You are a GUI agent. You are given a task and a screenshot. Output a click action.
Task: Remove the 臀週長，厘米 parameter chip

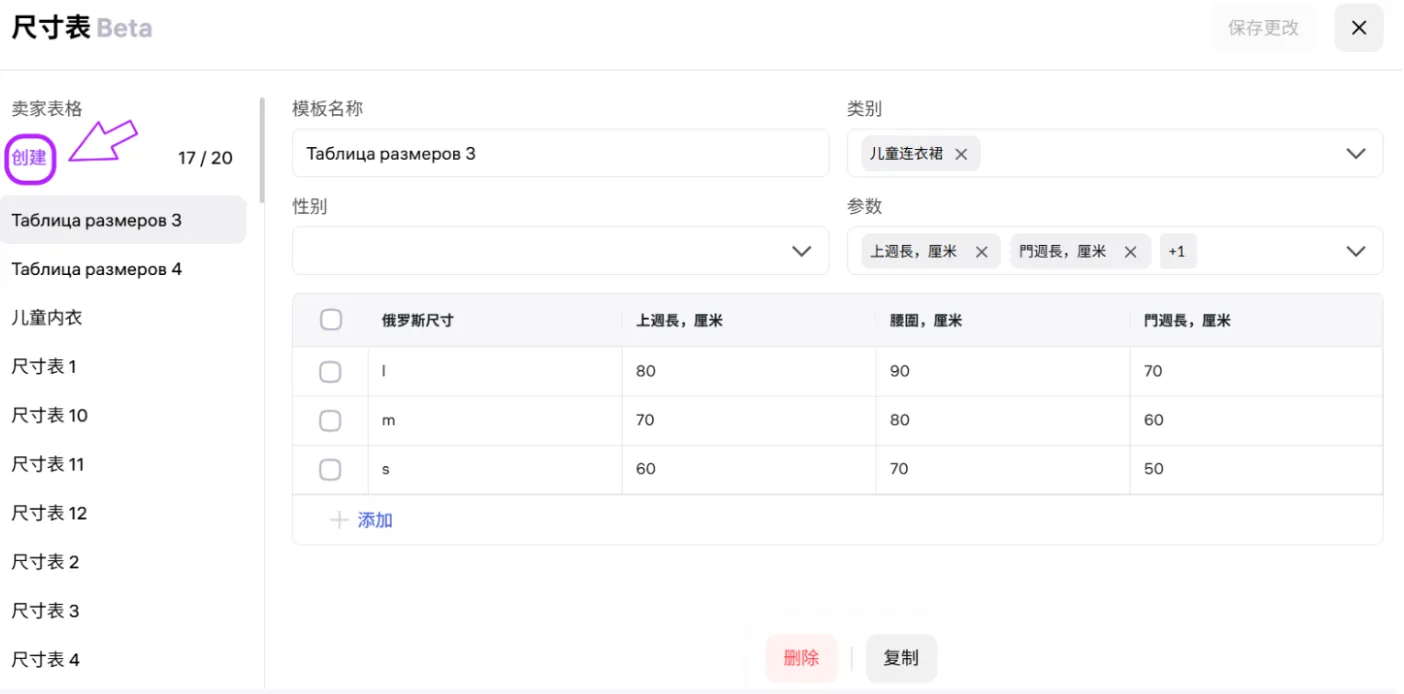point(1130,252)
